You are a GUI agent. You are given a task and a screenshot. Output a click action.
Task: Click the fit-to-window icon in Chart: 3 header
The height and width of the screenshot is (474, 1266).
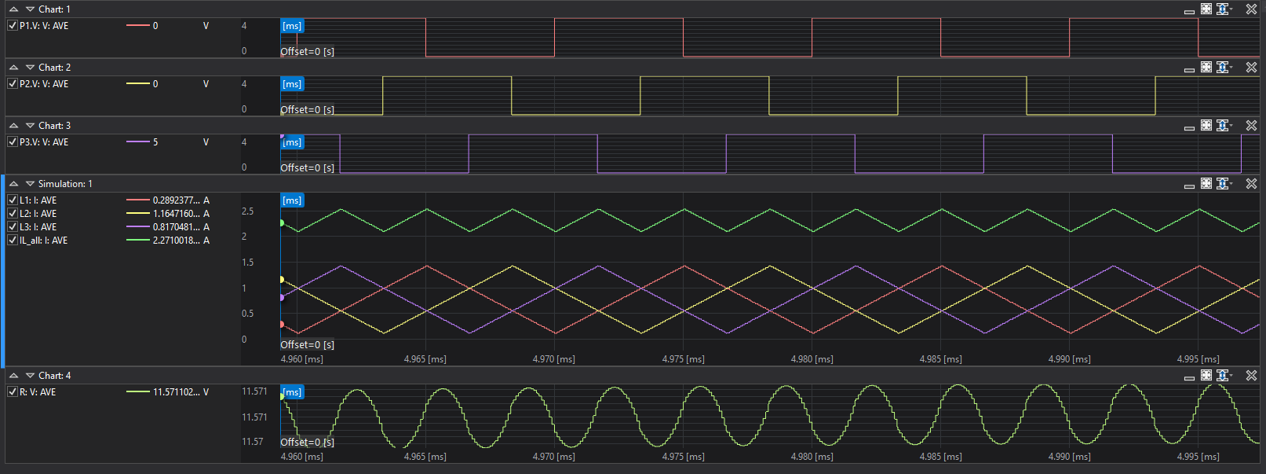[1206, 126]
